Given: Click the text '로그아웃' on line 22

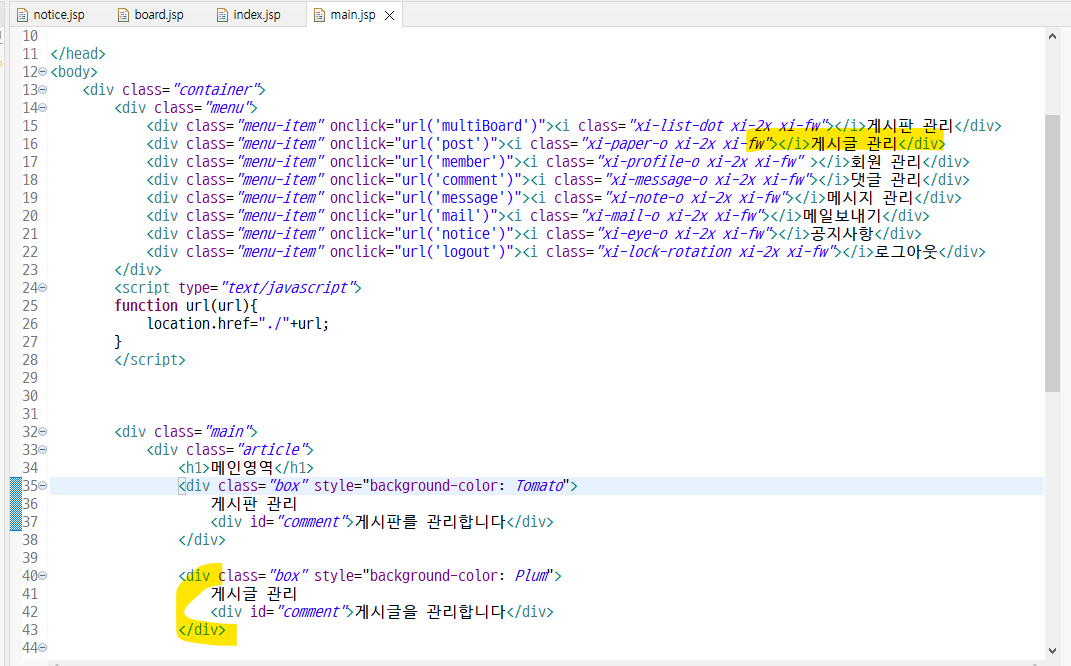Looking at the screenshot, I should (906, 251).
